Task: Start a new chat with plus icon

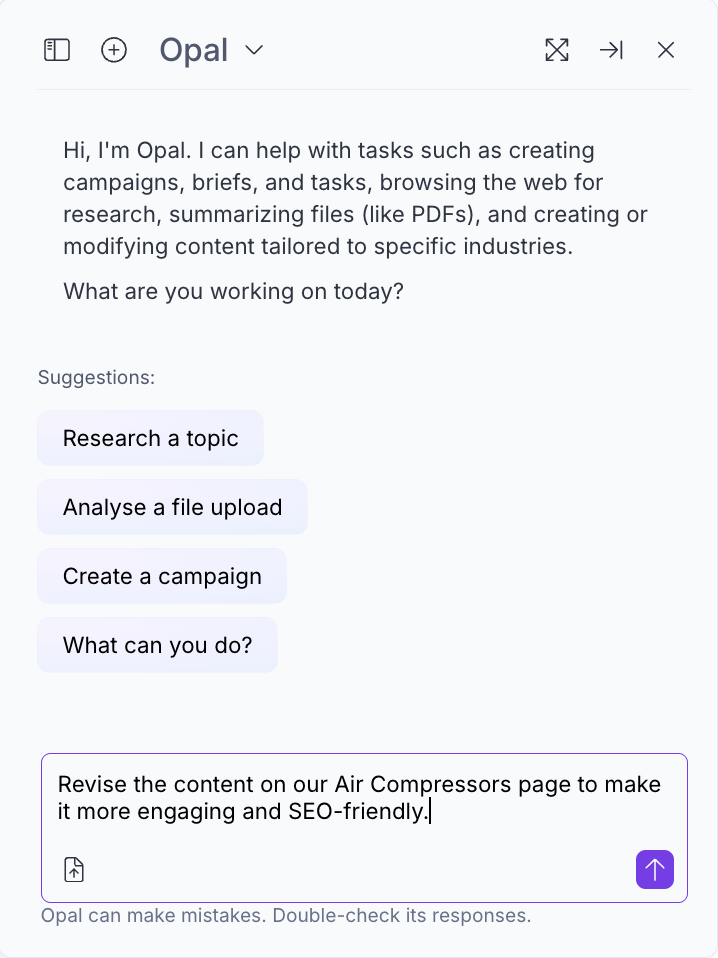Action: 114,50
